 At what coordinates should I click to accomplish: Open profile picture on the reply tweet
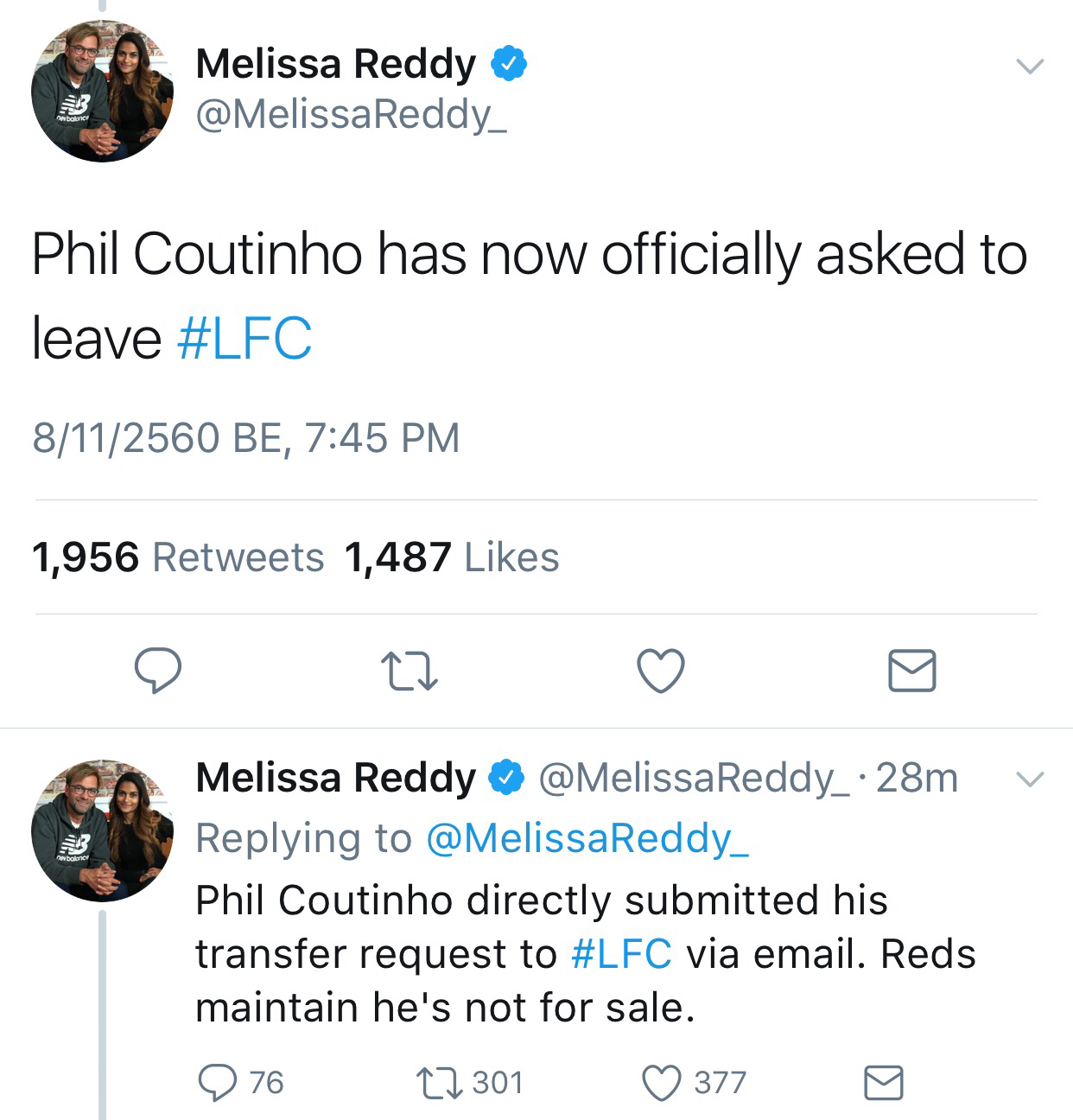[102, 830]
